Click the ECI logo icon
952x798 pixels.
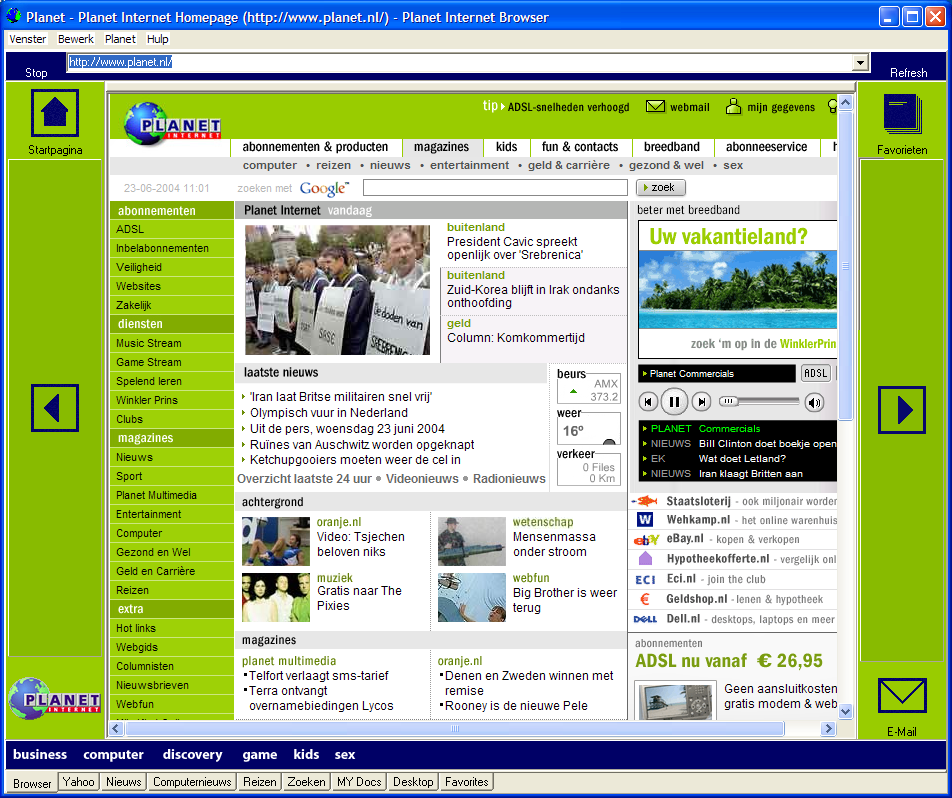645,579
